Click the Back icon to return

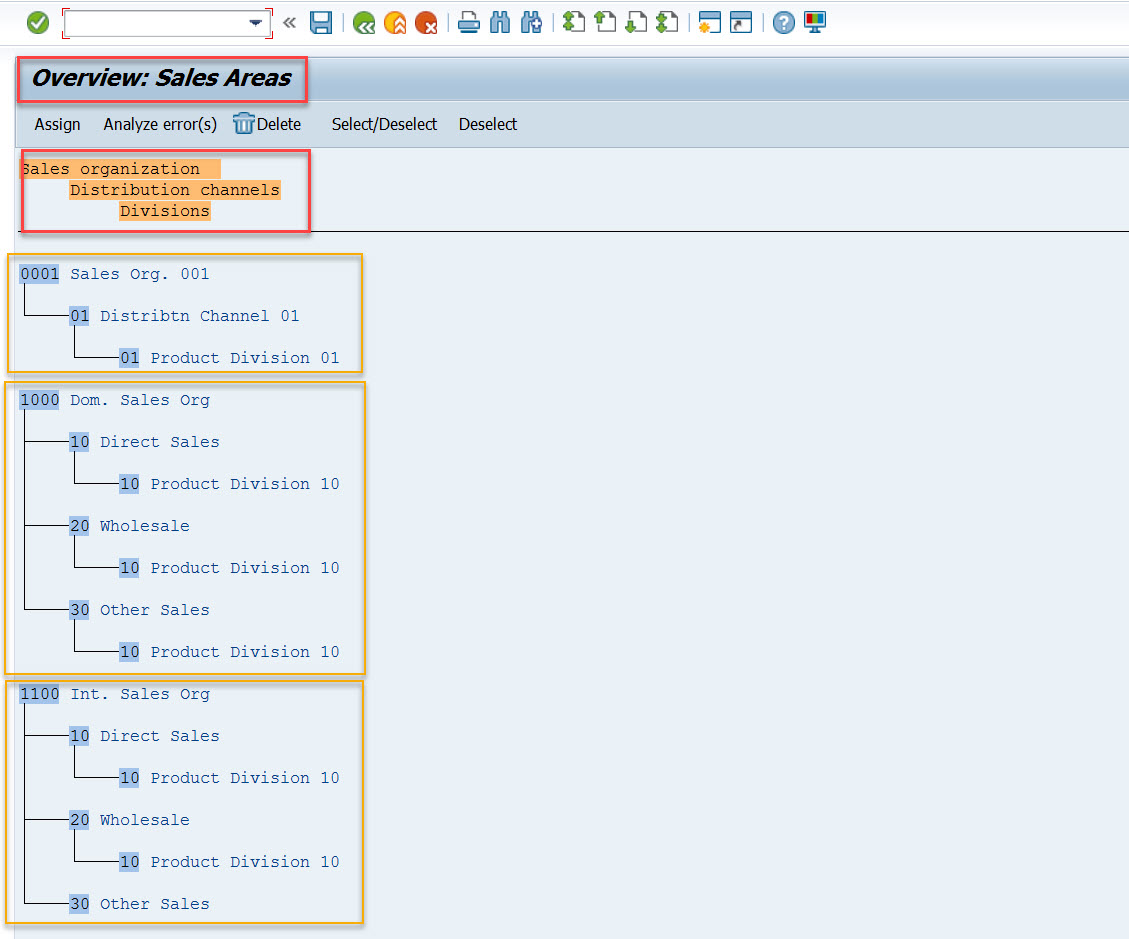point(363,22)
